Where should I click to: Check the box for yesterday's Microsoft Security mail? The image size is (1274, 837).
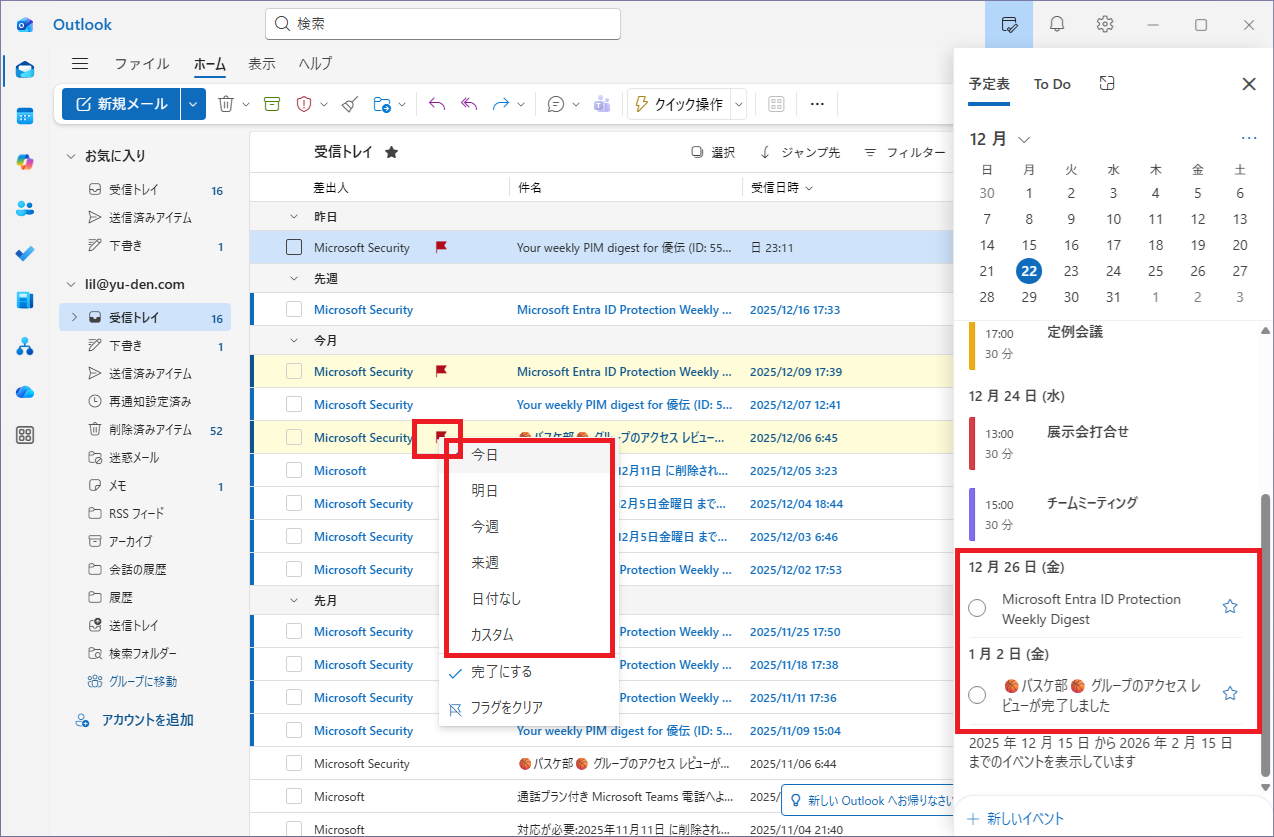click(x=294, y=247)
